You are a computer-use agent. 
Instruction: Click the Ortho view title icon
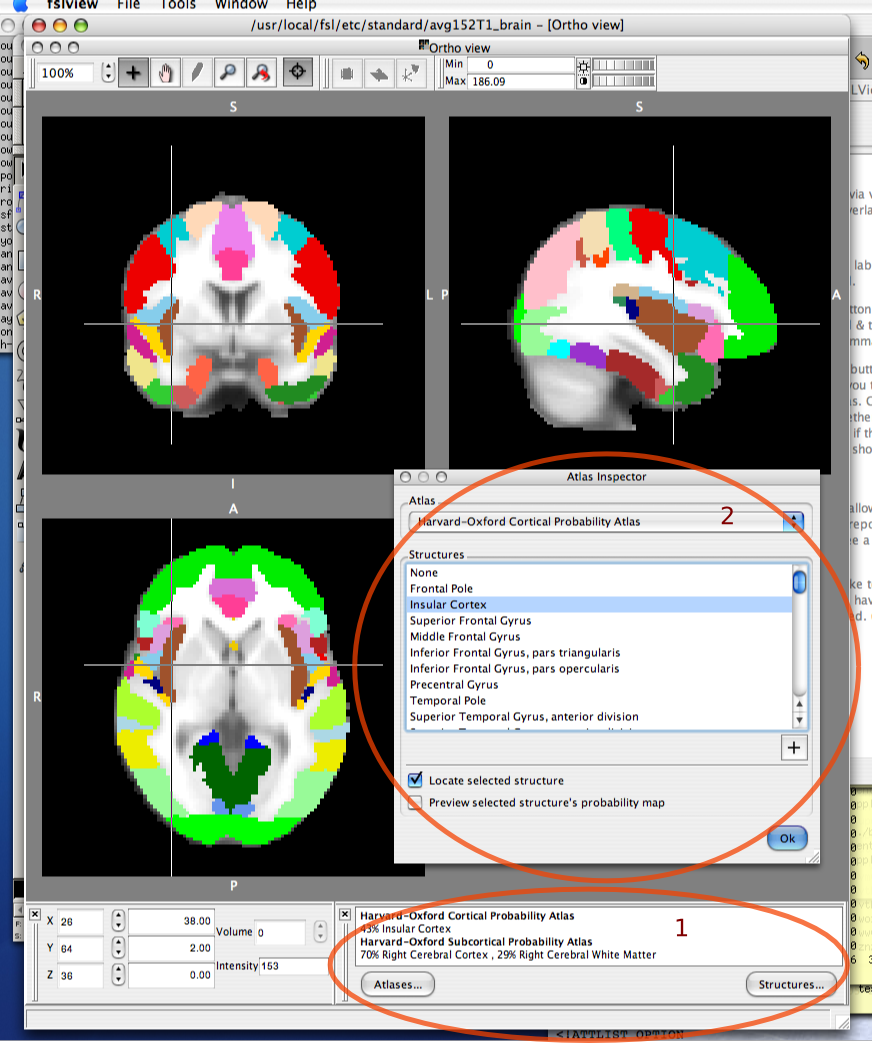click(x=423, y=45)
